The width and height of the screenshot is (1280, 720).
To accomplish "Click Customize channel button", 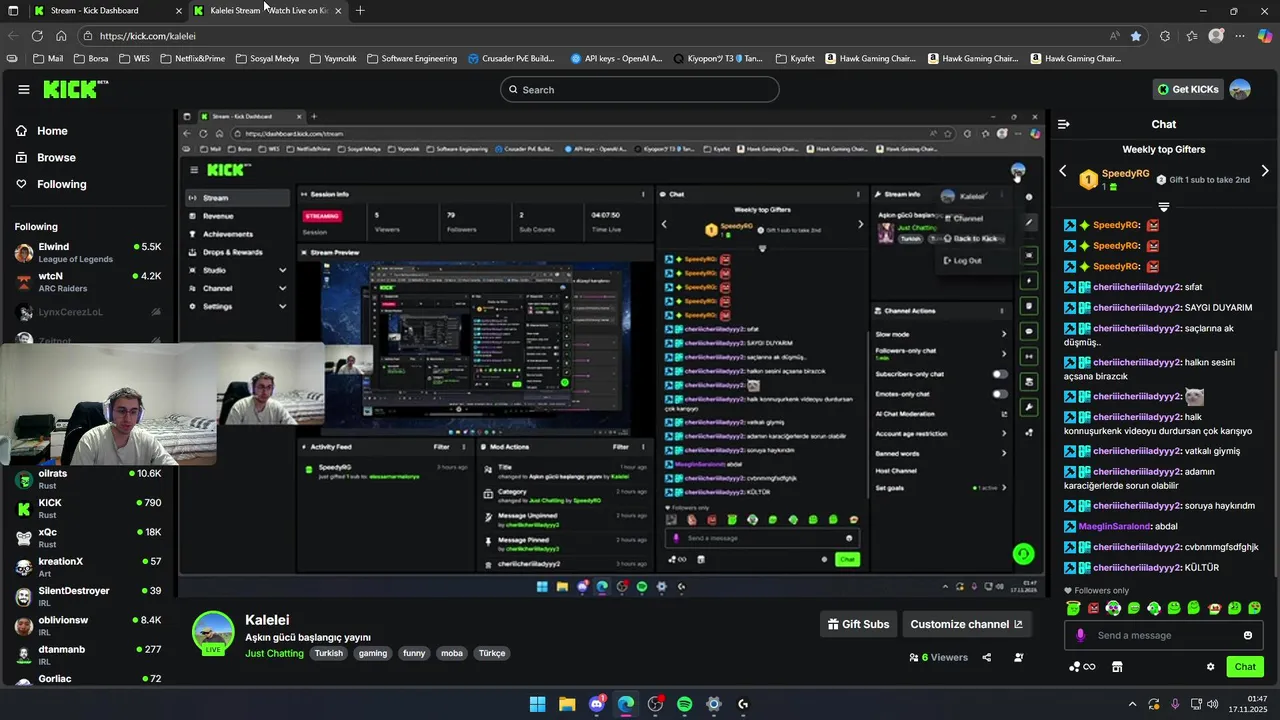I will coord(967,624).
